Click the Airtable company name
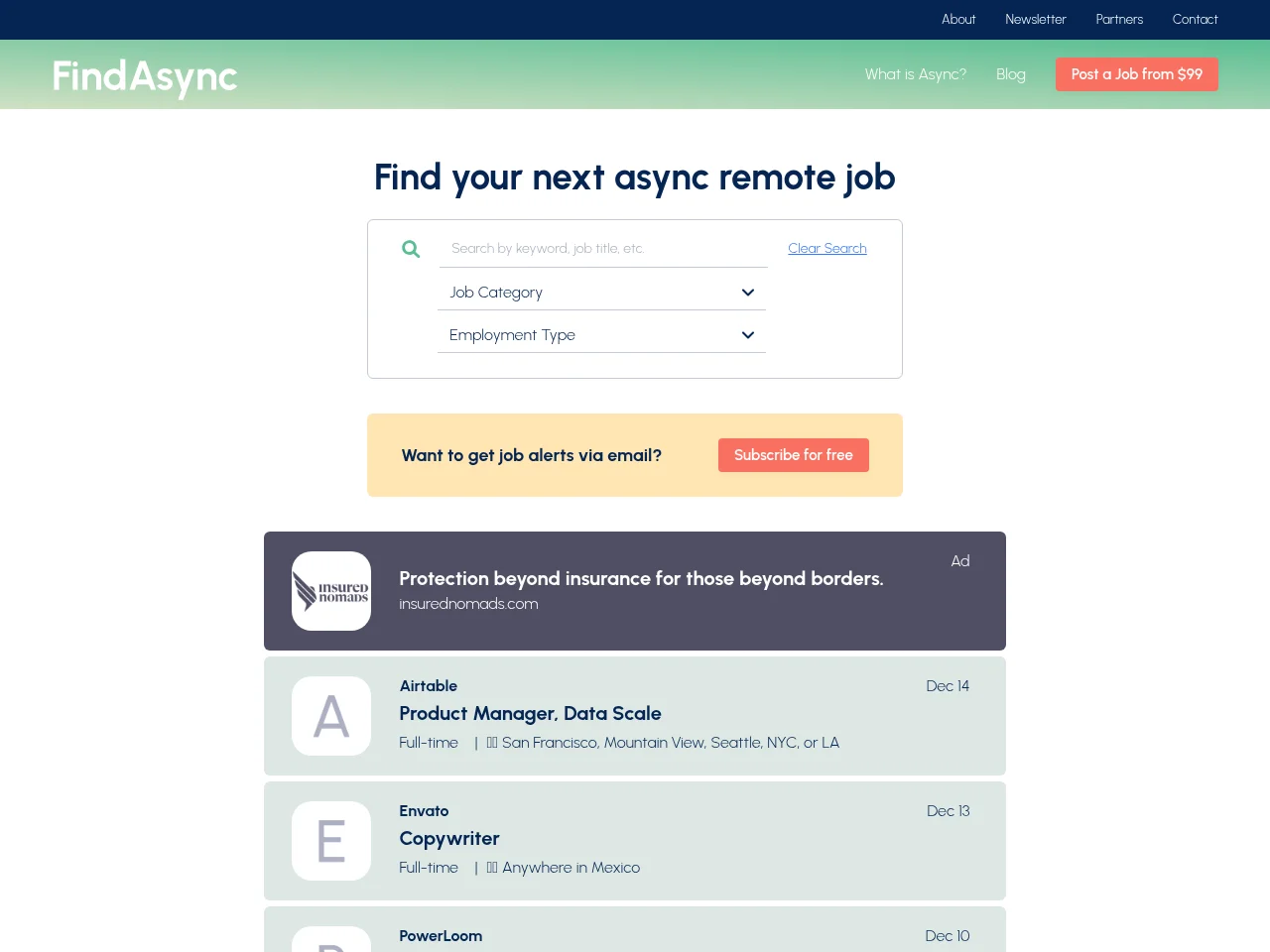1270x952 pixels. click(x=429, y=686)
